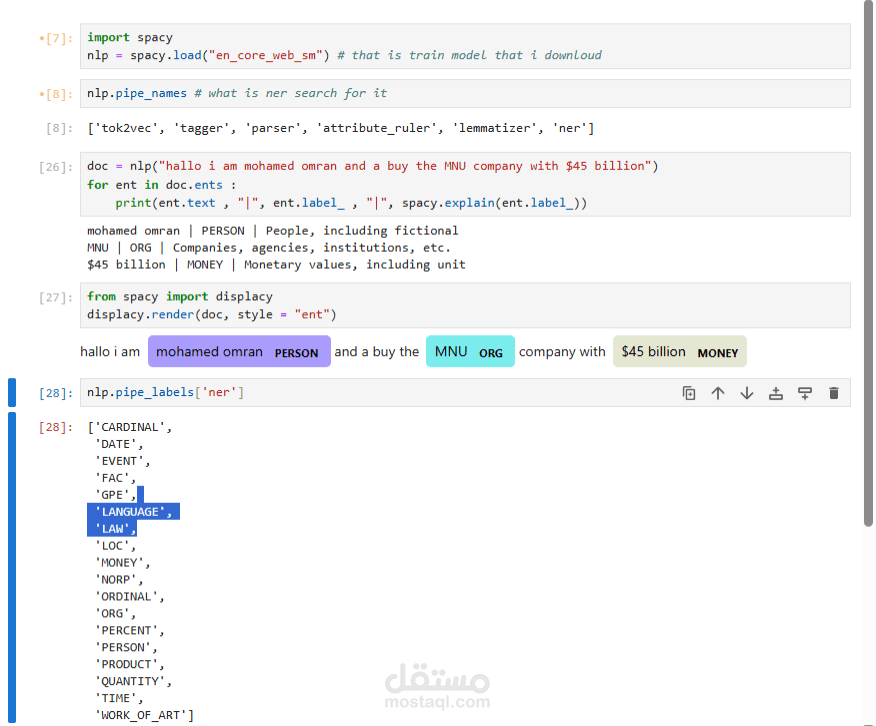The width and height of the screenshot is (876, 726).
Task: Click inside the nlp.pipe_names code cell
Action: (x=465, y=93)
